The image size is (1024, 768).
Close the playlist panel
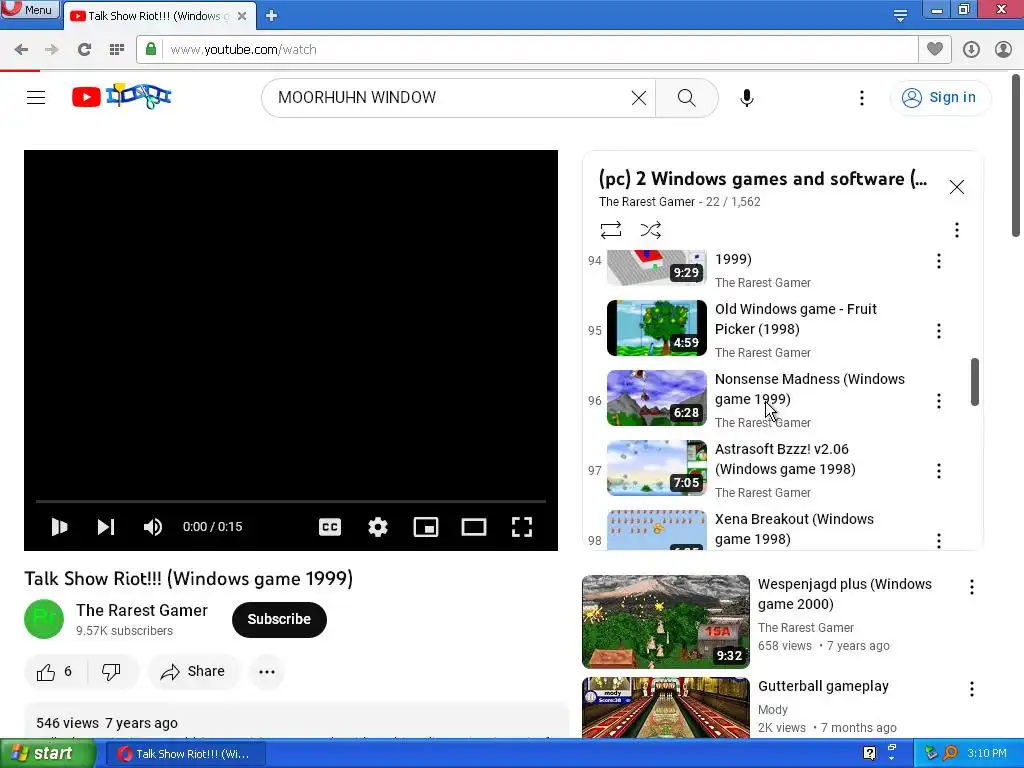[957, 187]
